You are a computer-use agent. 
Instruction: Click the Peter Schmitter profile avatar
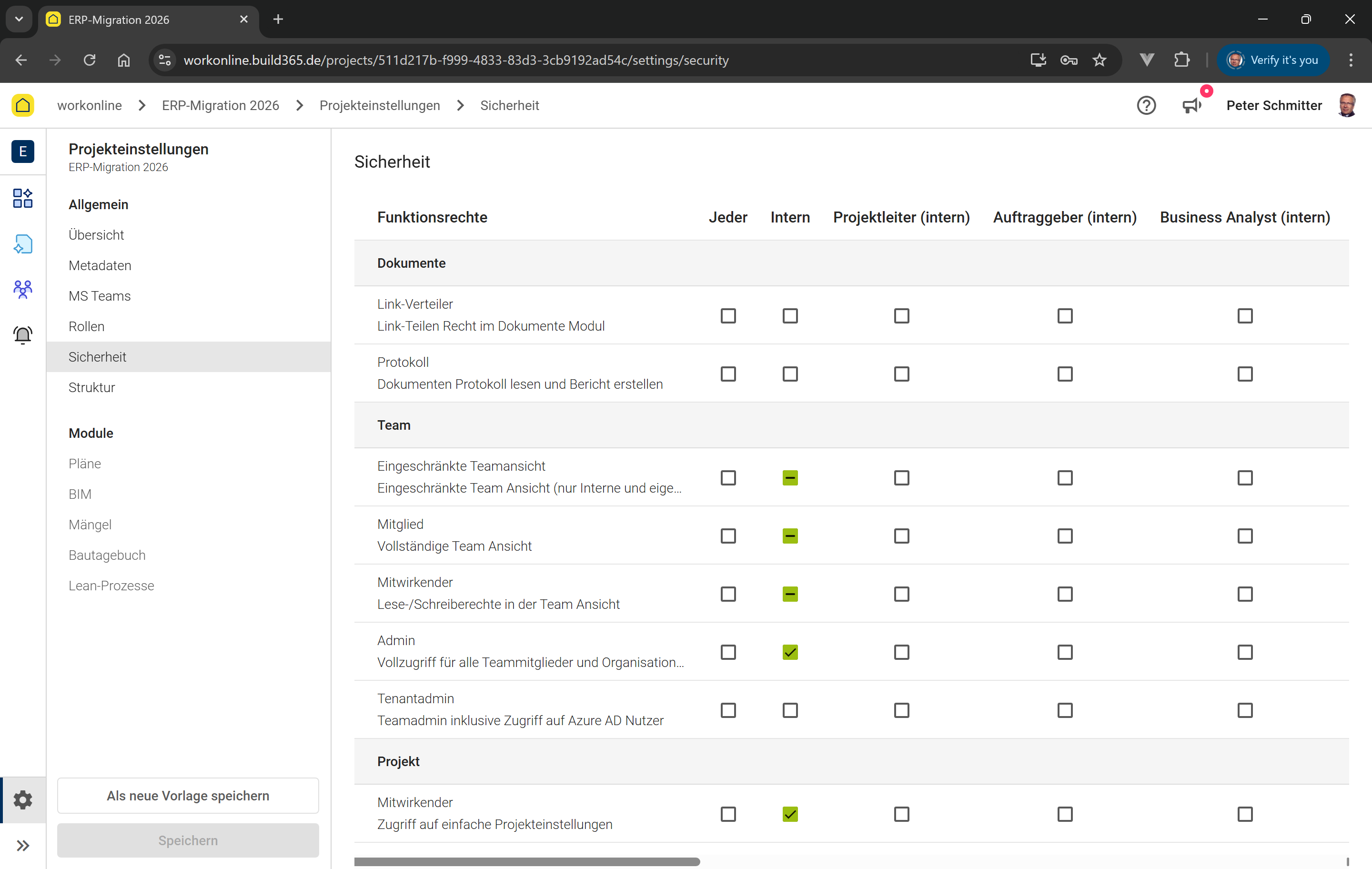pos(1346,105)
